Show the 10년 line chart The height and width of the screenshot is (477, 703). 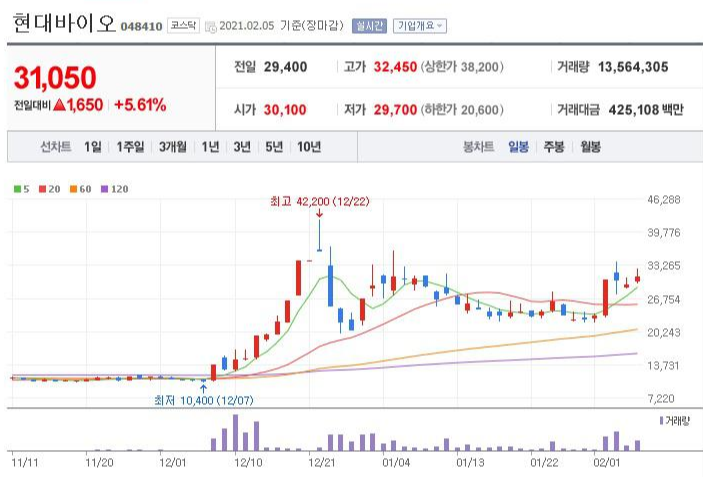tap(309, 147)
